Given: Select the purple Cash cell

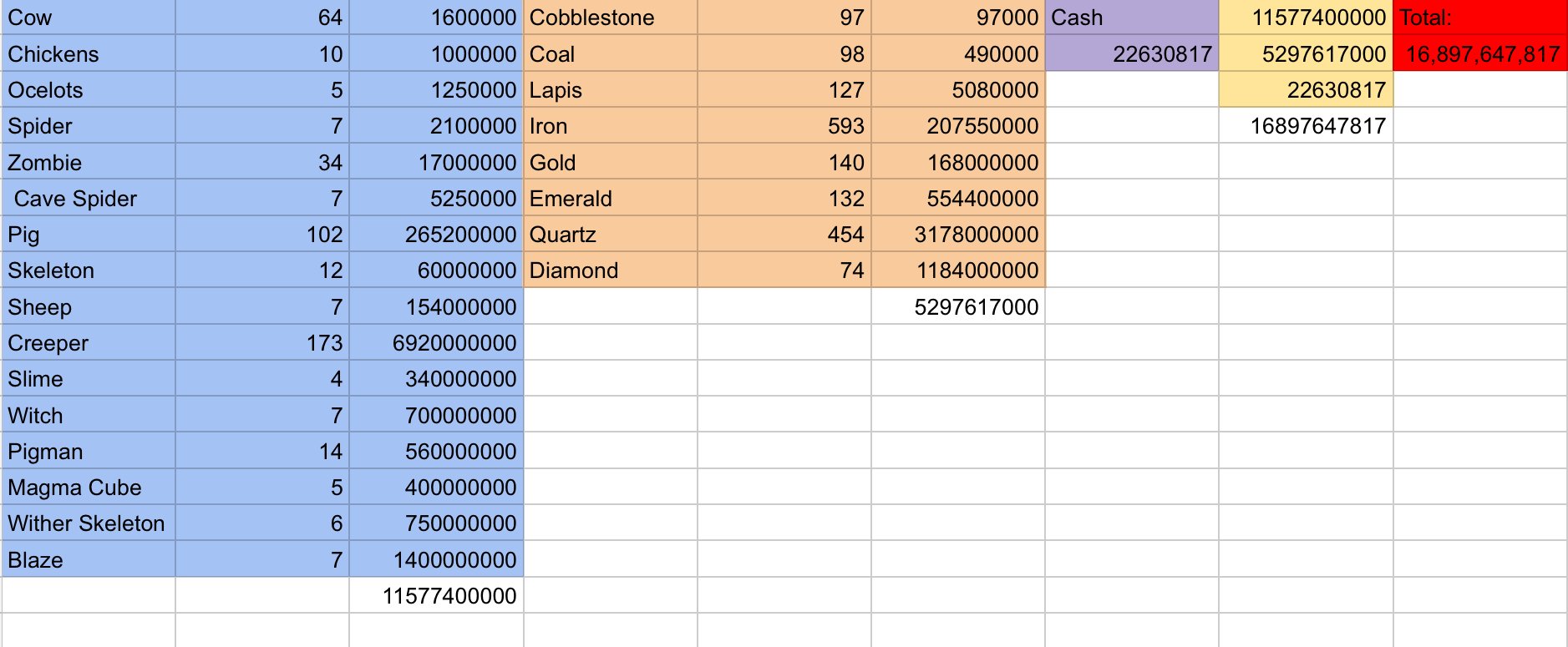Looking at the screenshot, I should pyautogui.click(x=1131, y=18).
